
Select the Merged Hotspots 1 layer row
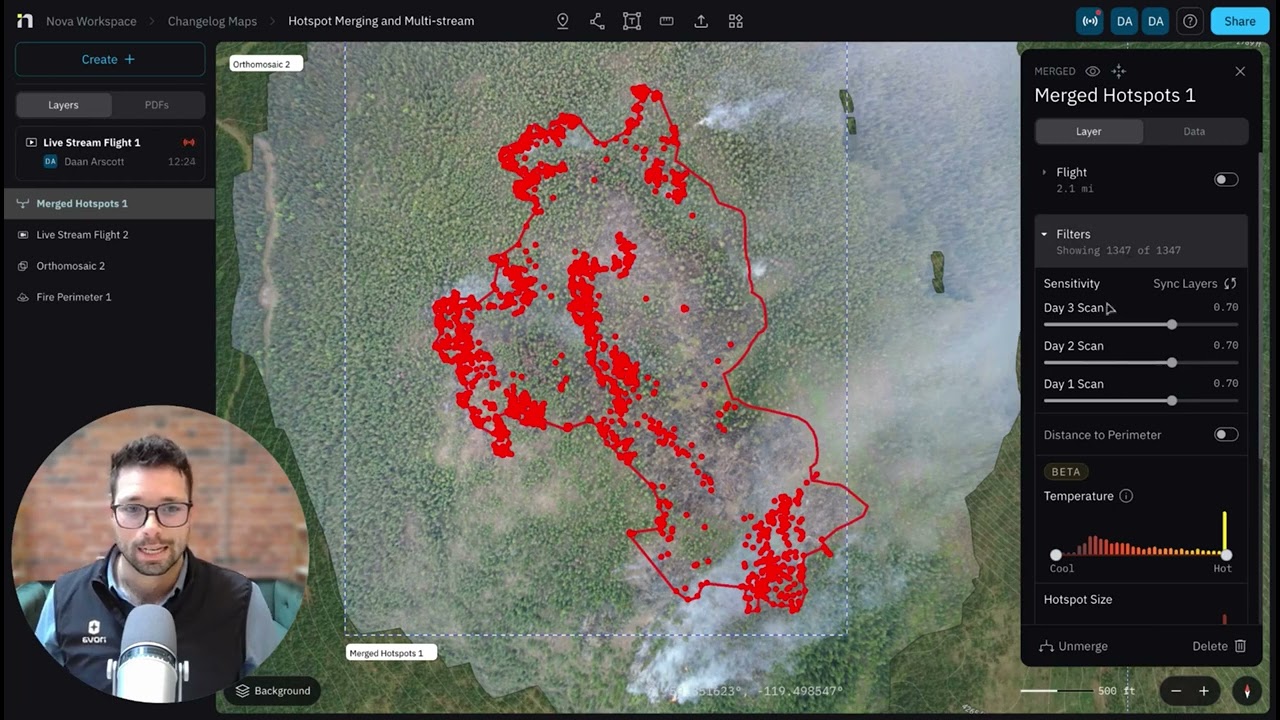(108, 203)
